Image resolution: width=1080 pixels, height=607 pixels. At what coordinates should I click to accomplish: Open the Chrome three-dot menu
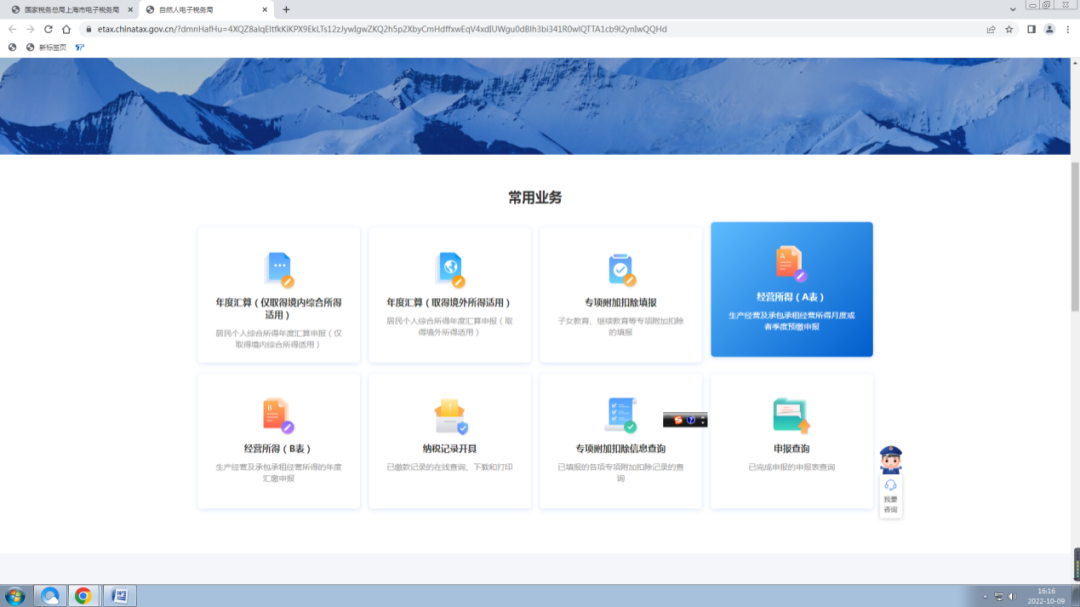click(1068, 29)
